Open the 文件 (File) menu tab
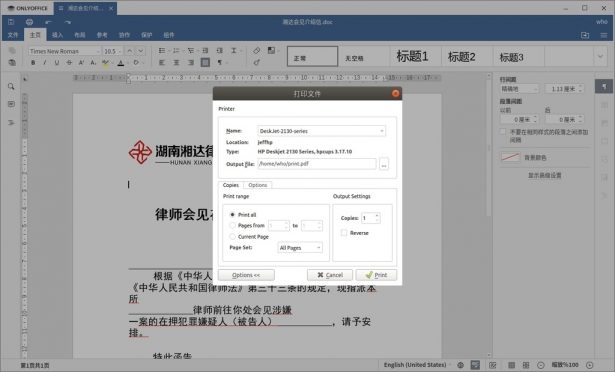The image size is (615, 372). pyautogui.click(x=13, y=35)
